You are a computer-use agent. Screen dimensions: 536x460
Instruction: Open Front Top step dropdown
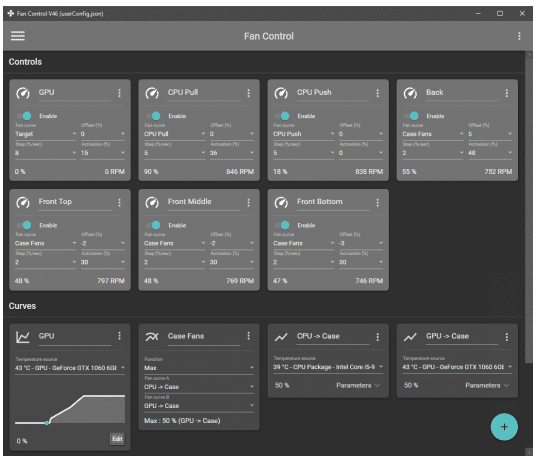point(45,262)
